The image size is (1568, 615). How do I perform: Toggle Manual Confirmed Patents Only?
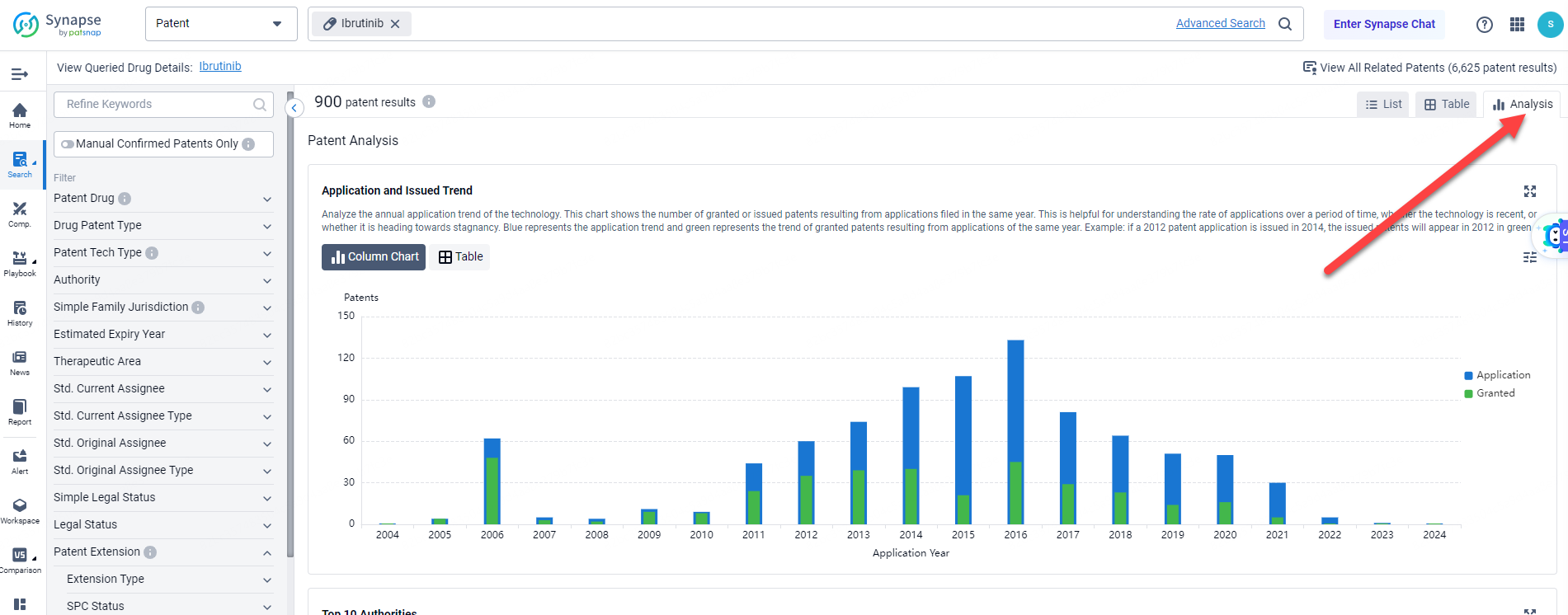[68, 144]
